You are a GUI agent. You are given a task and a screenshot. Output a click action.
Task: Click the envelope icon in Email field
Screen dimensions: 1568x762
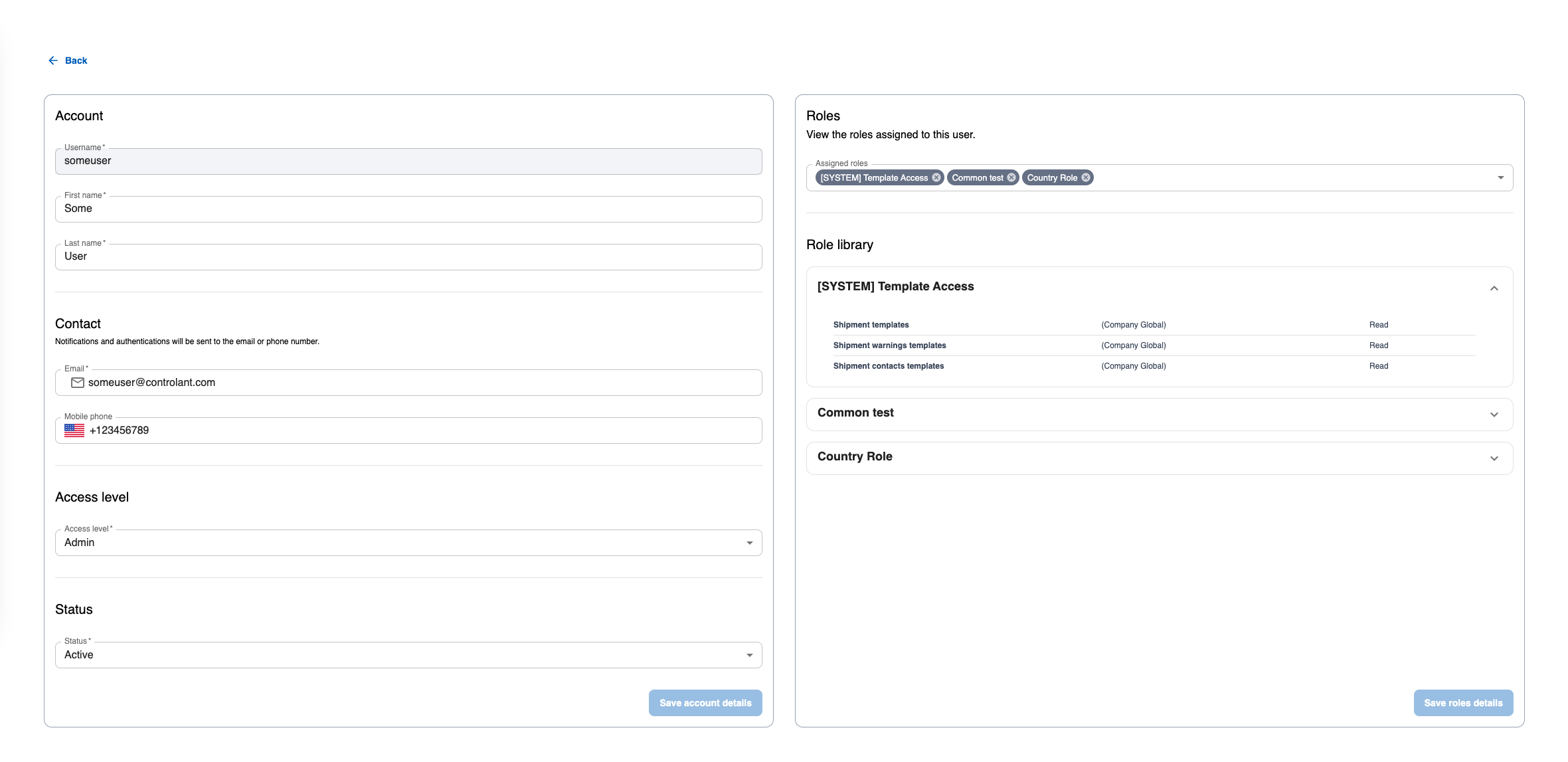pos(78,383)
